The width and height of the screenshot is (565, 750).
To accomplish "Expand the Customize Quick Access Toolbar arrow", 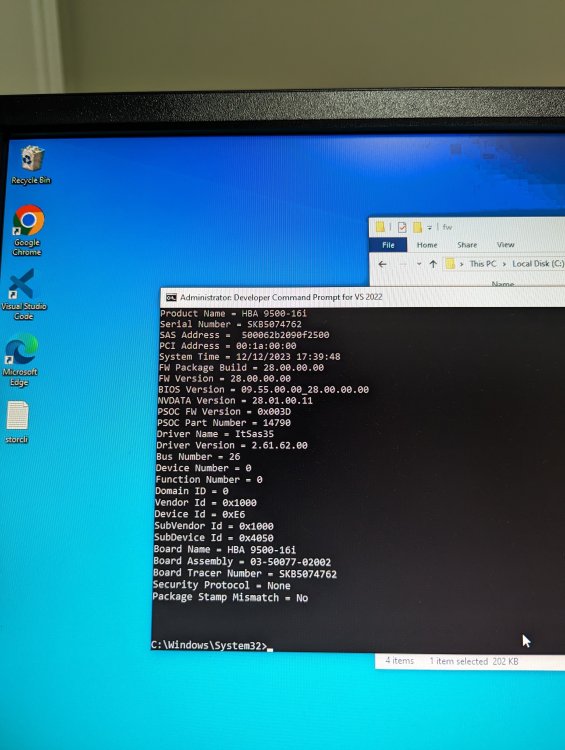I will click(430, 228).
